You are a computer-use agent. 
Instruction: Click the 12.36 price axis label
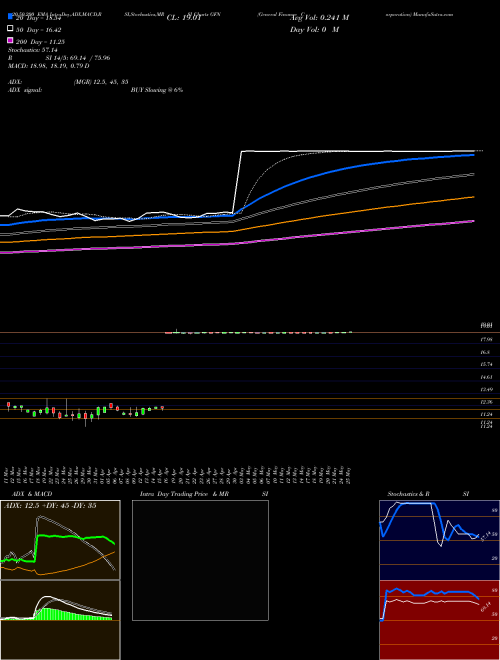487,402
